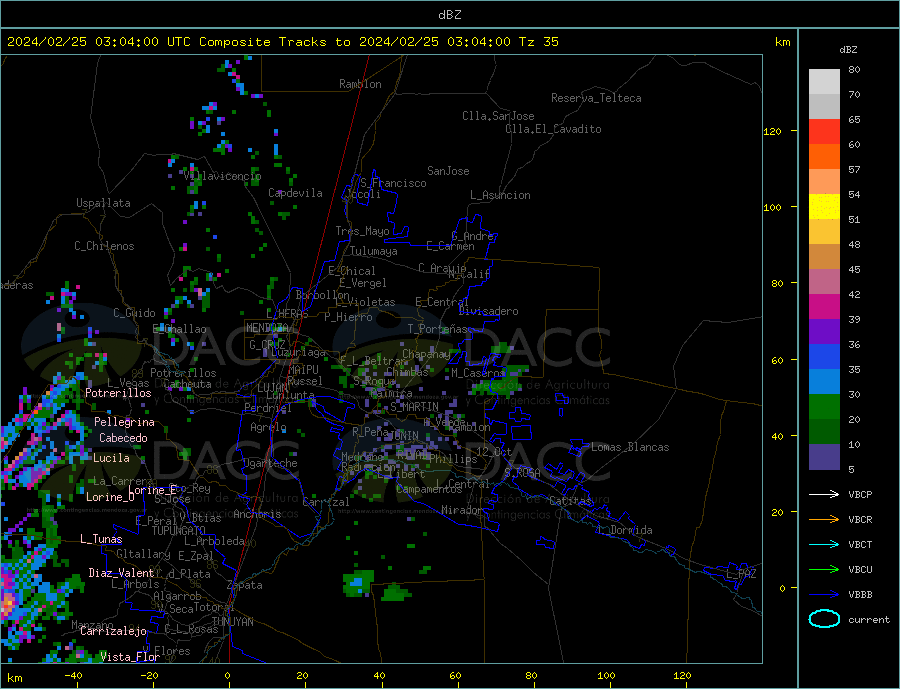The image size is (900, 689).
Task: Click the Reserva_Telteca label
Action: point(596,98)
